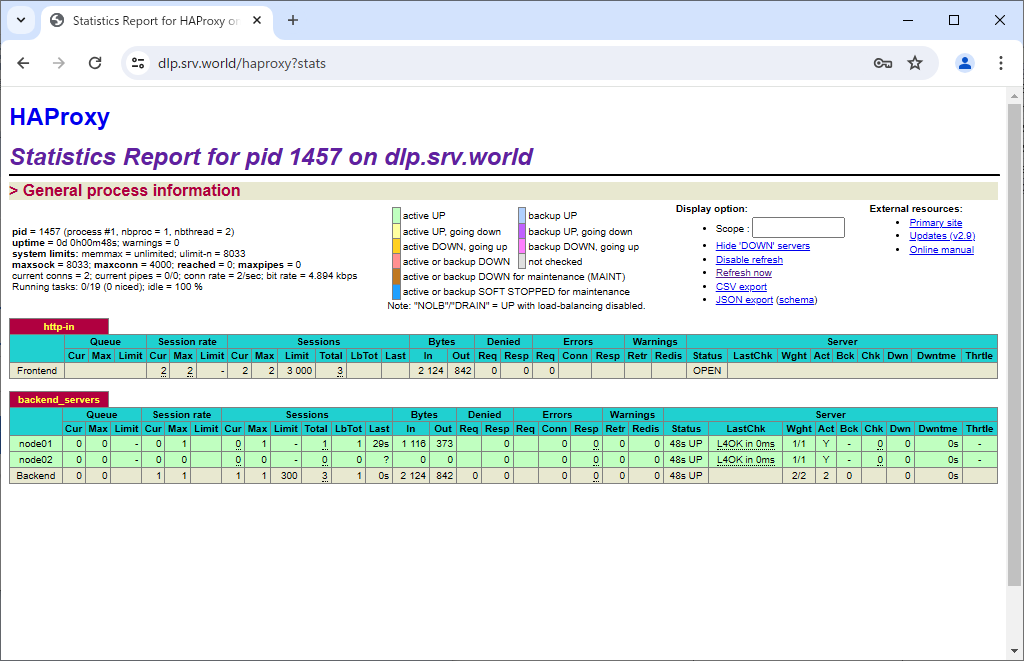Viewport: 1024px width, 661px height.
Task: Select the node01 server row name
Action: [x=36, y=443]
